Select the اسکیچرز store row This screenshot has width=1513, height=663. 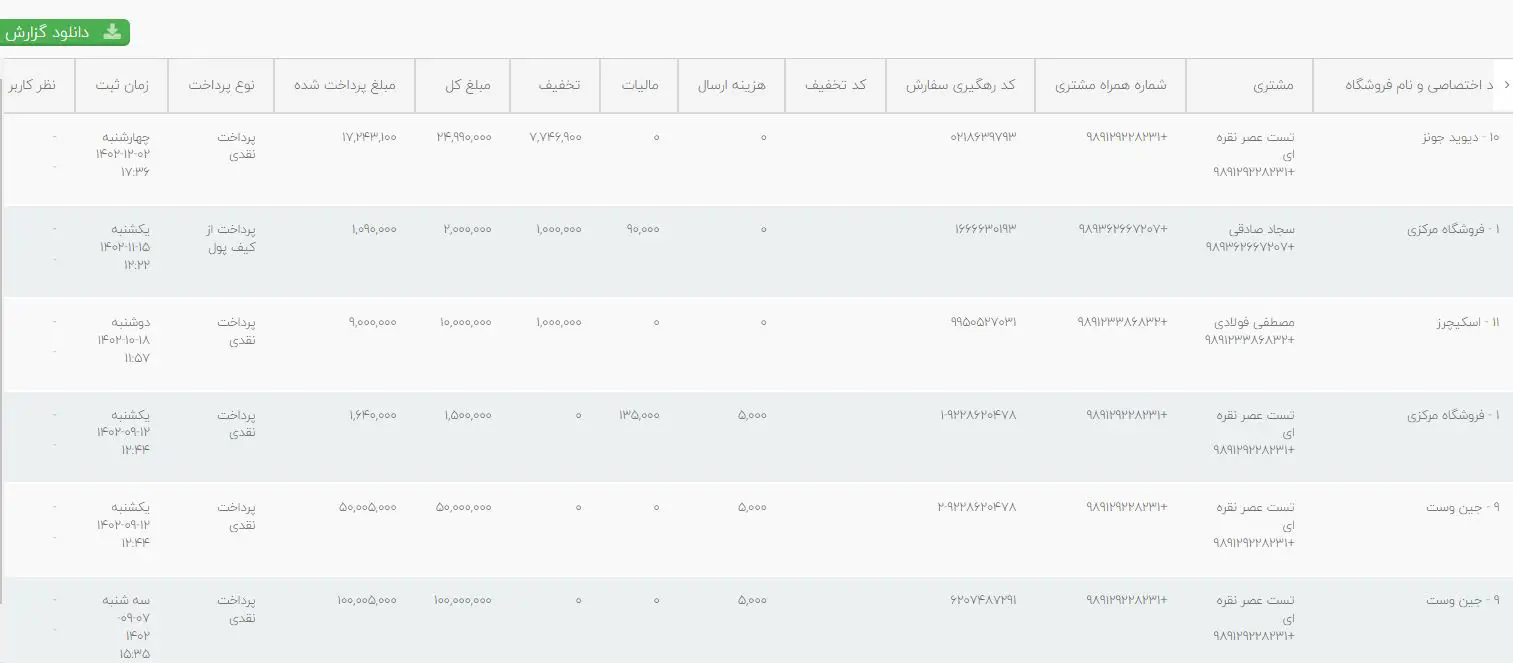(x=756, y=345)
